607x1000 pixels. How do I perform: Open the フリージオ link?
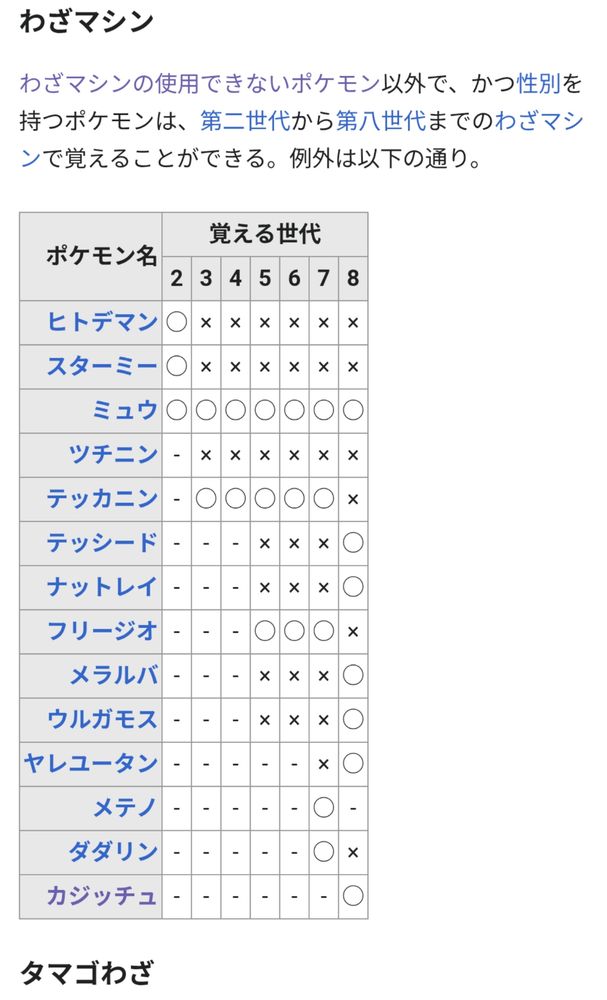(x=102, y=631)
